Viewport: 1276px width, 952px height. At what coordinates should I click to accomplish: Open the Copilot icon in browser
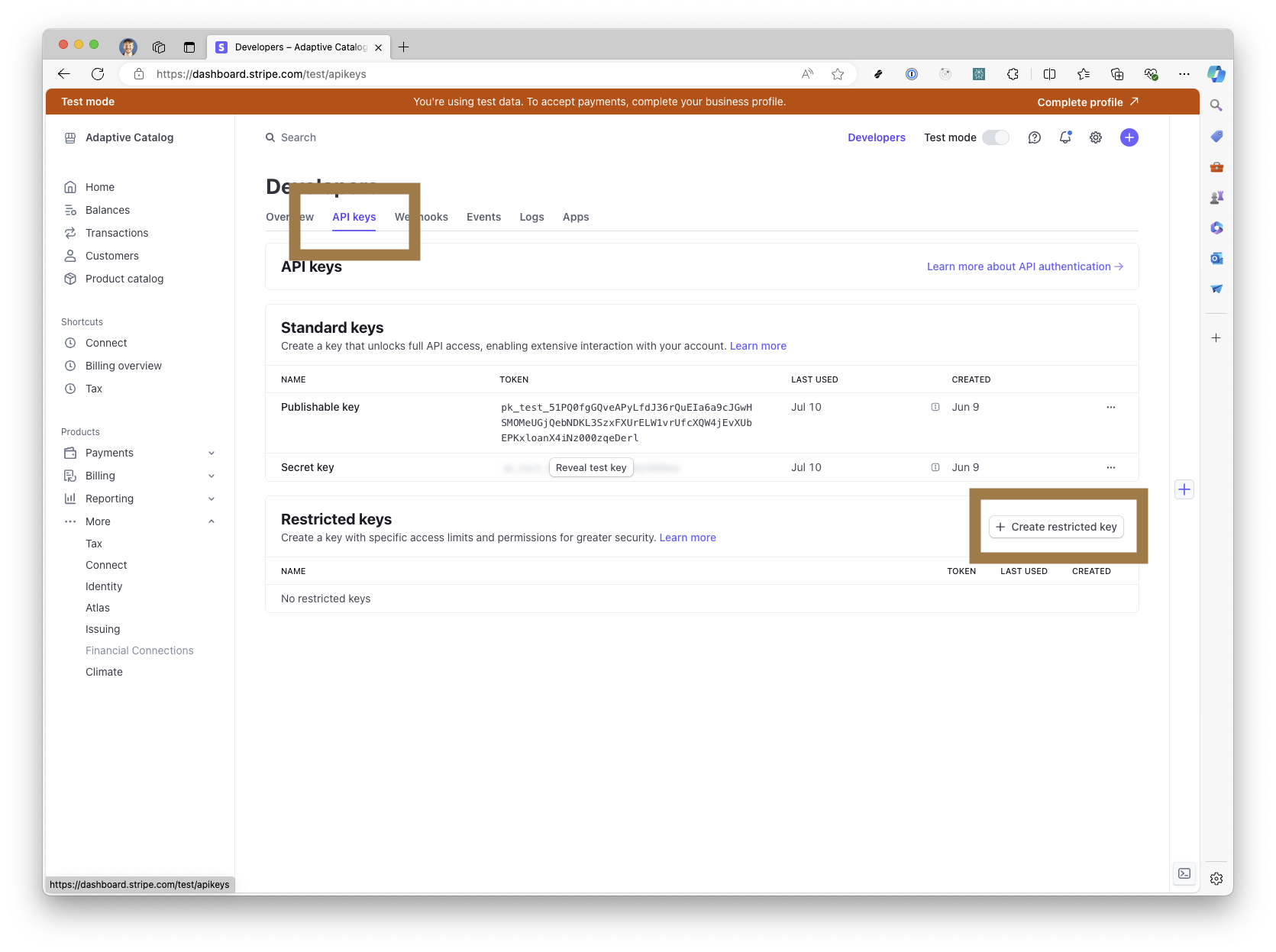click(x=1216, y=74)
